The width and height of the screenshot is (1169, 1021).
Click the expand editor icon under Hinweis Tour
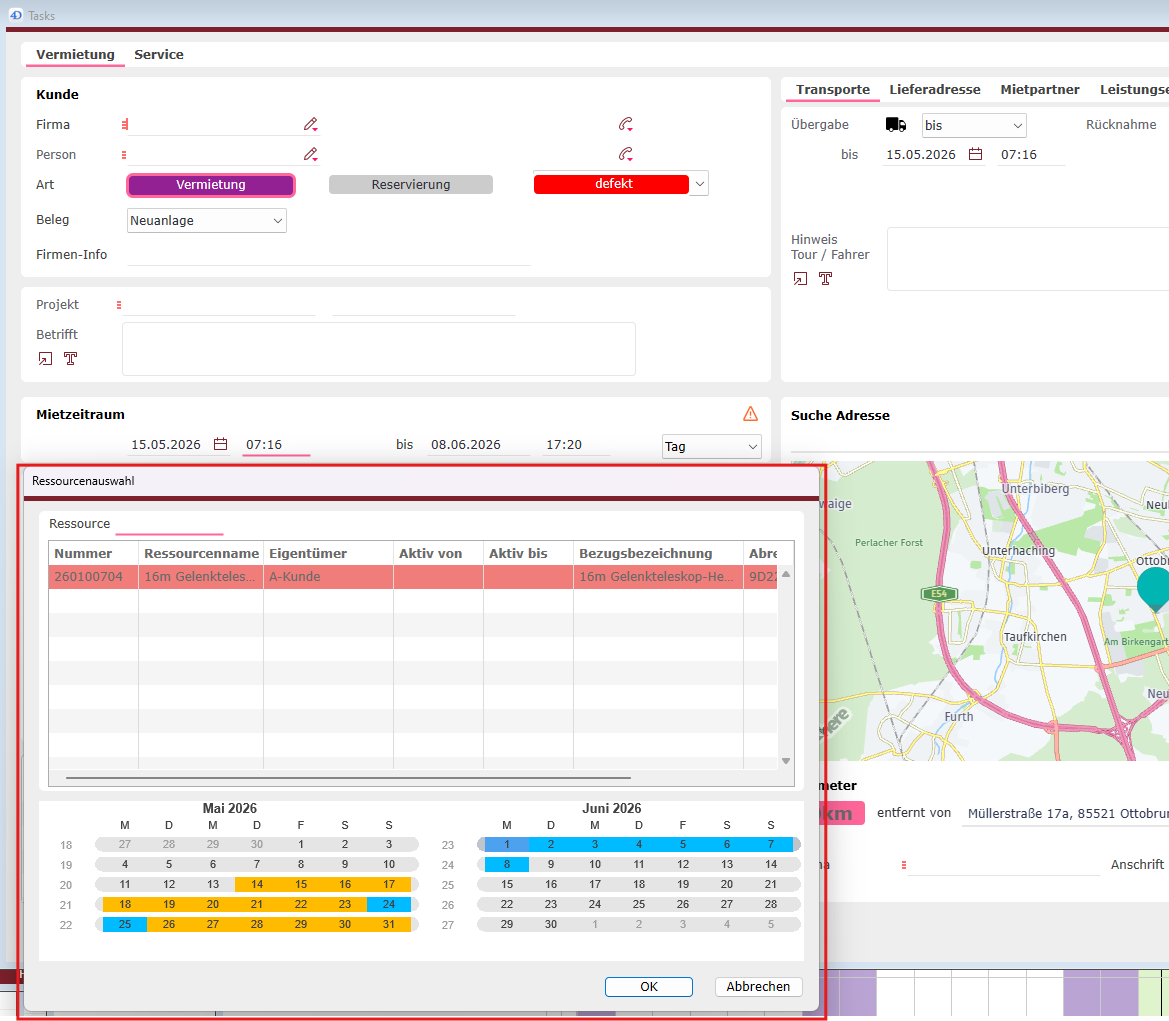point(800,279)
